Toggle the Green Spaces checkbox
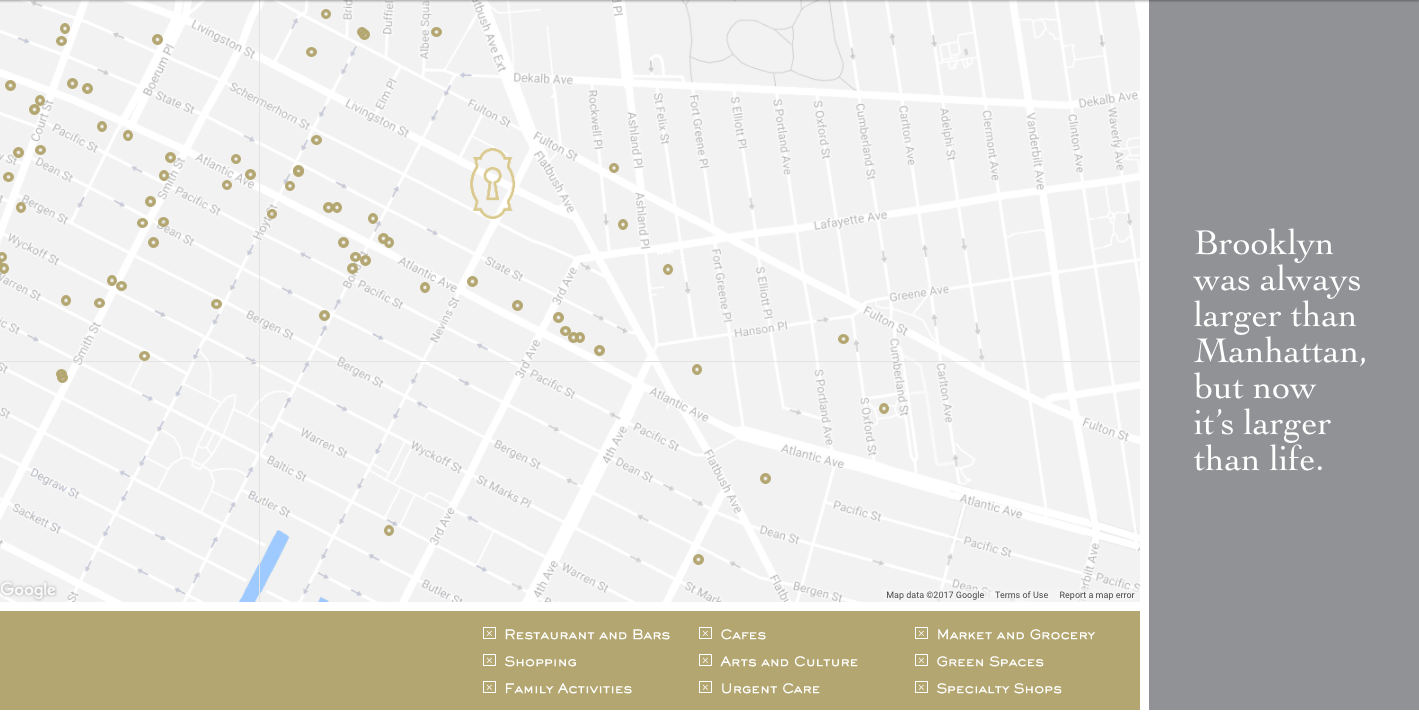This screenshot has height=713, width=1419. tap(921, 660)
